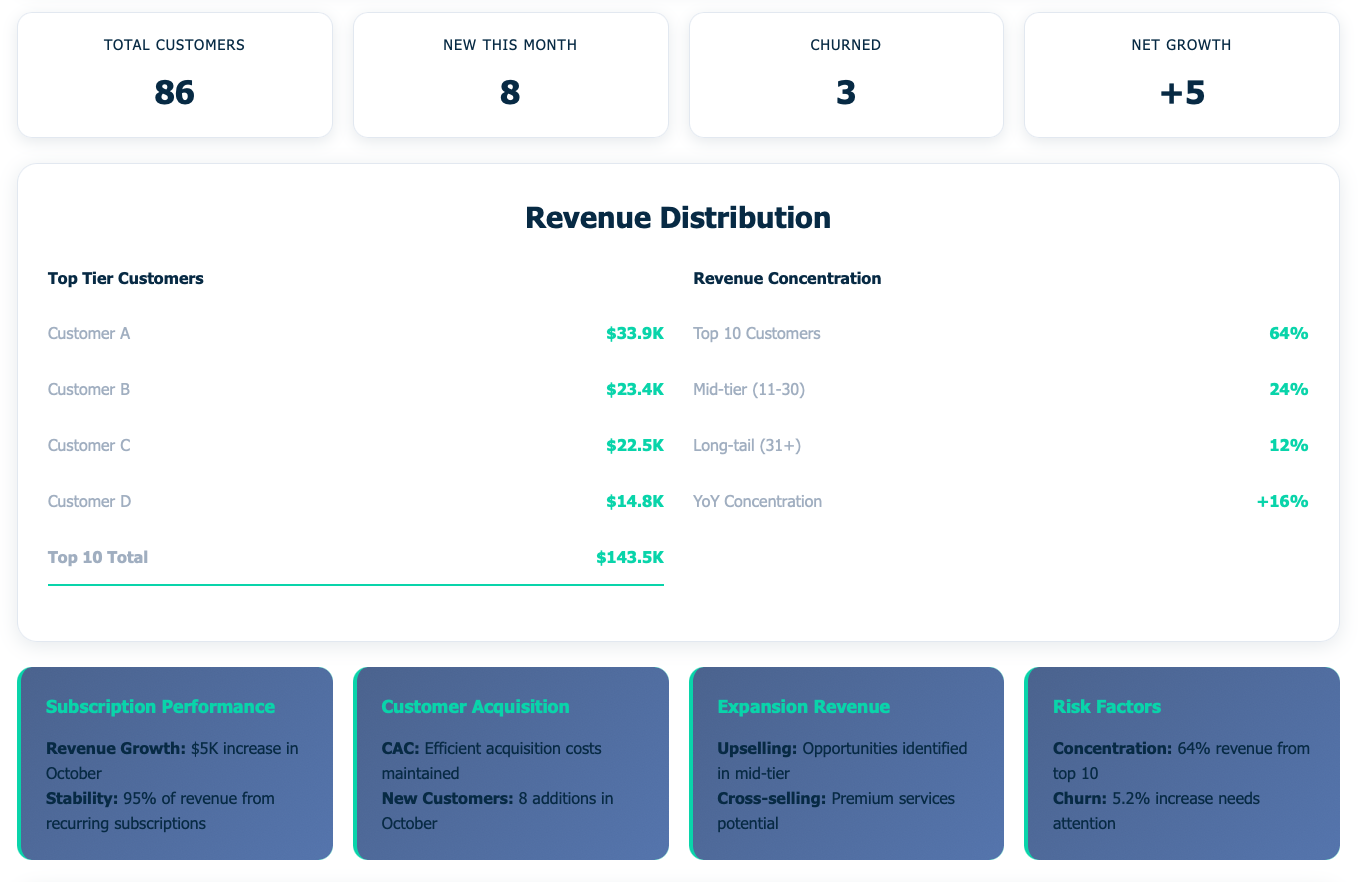Click the Customer Acquisition panel
1358x882 pixels.
coord(510,763)
